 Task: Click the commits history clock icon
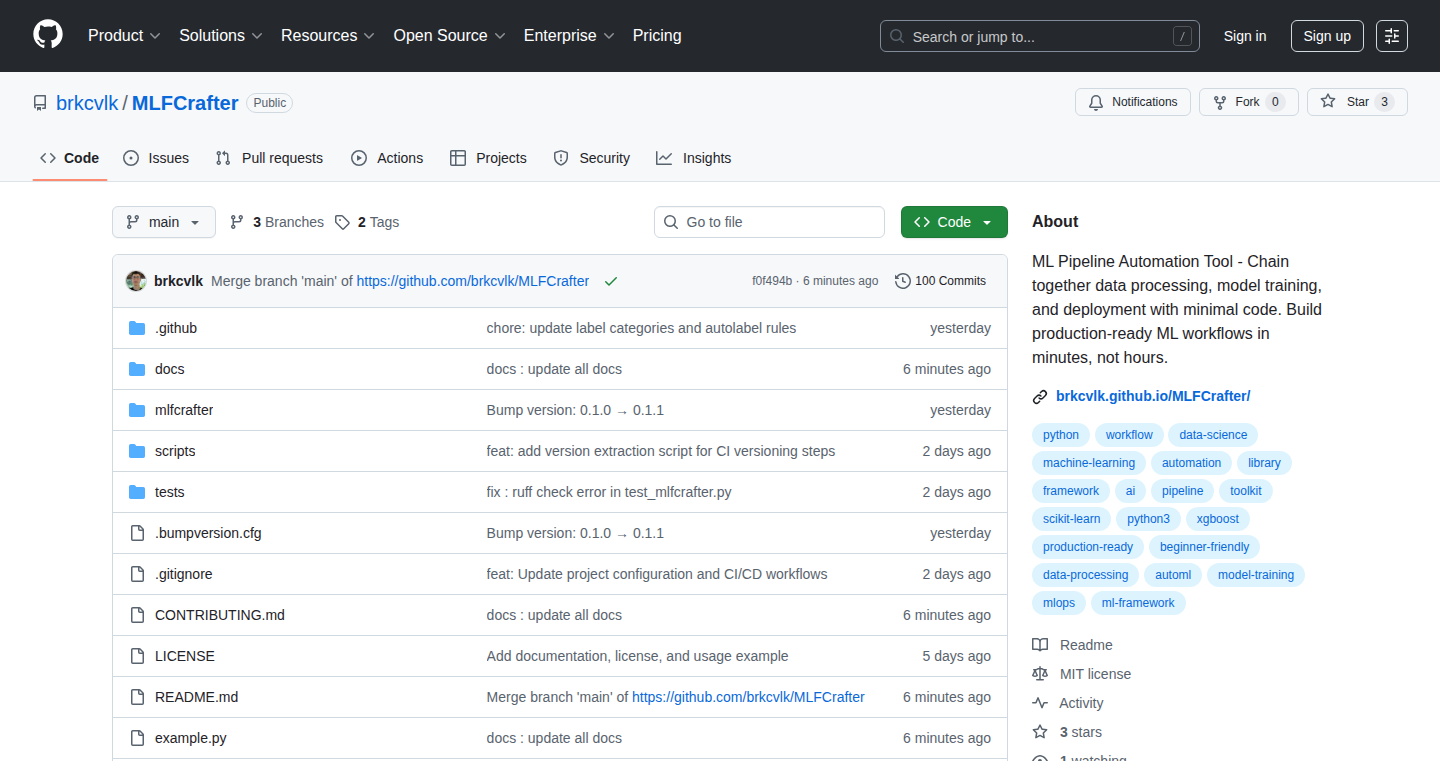(903, 281)
